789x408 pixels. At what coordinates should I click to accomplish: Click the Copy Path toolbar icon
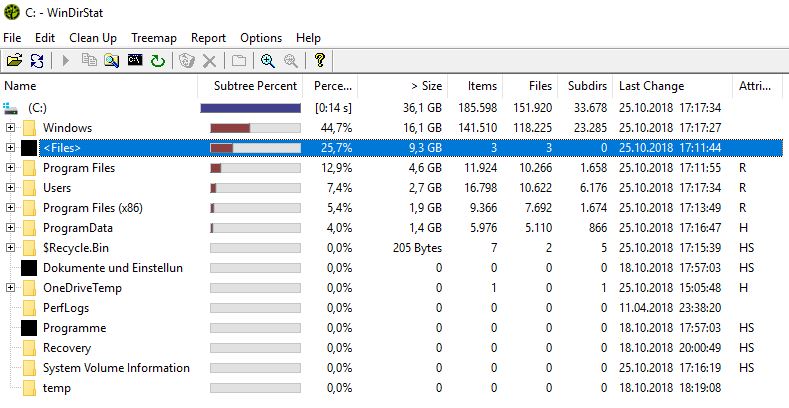89,61
